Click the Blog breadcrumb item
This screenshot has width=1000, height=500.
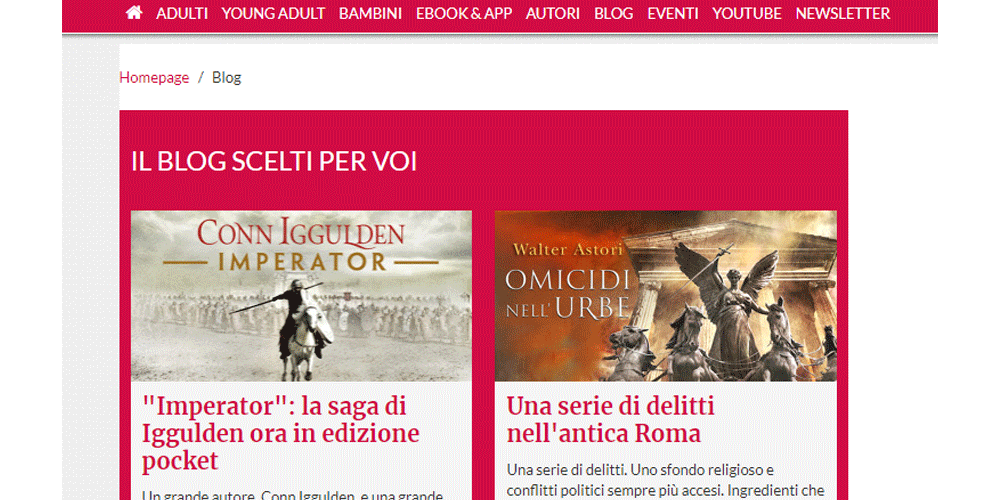pos(226,78)
